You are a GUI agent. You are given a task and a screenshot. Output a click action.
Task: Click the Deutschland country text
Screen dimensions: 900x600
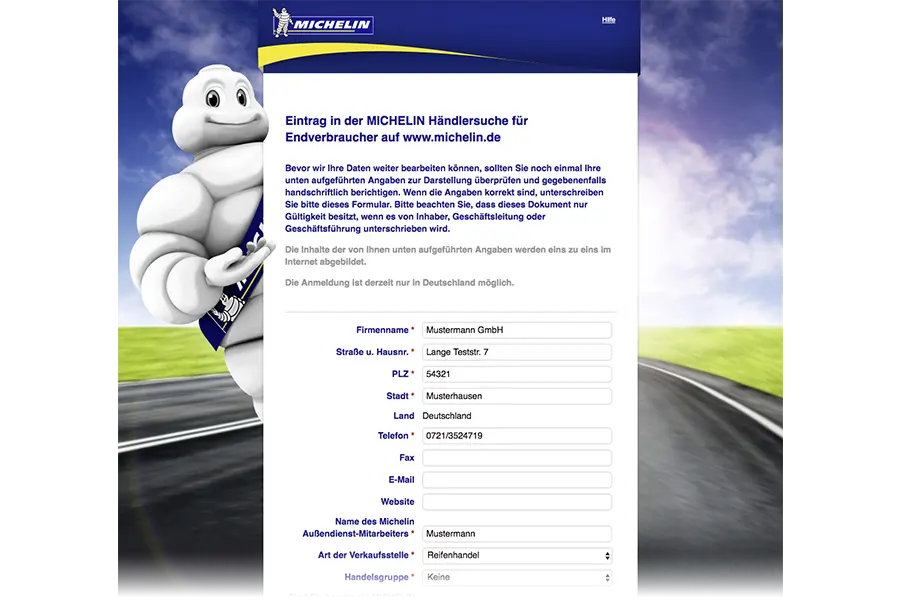[447, 416]
